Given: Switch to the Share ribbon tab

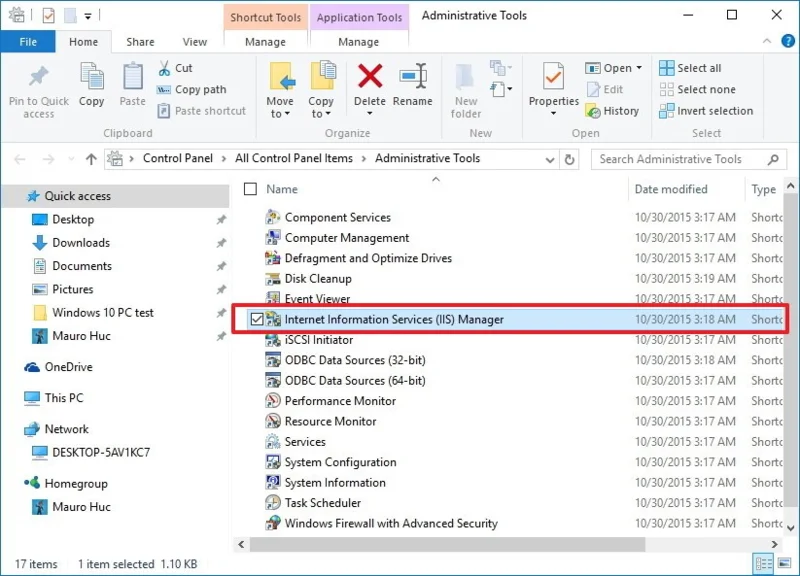Looking at the screenshot, I should pyautogui.click(x=139, y=42).
